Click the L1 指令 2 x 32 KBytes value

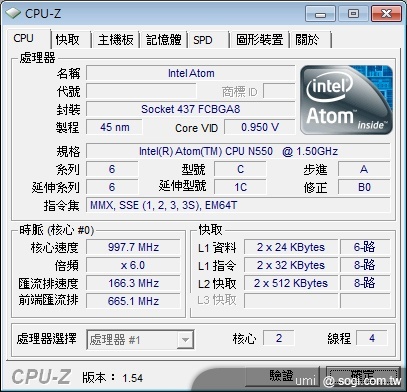tap(291, 265)
